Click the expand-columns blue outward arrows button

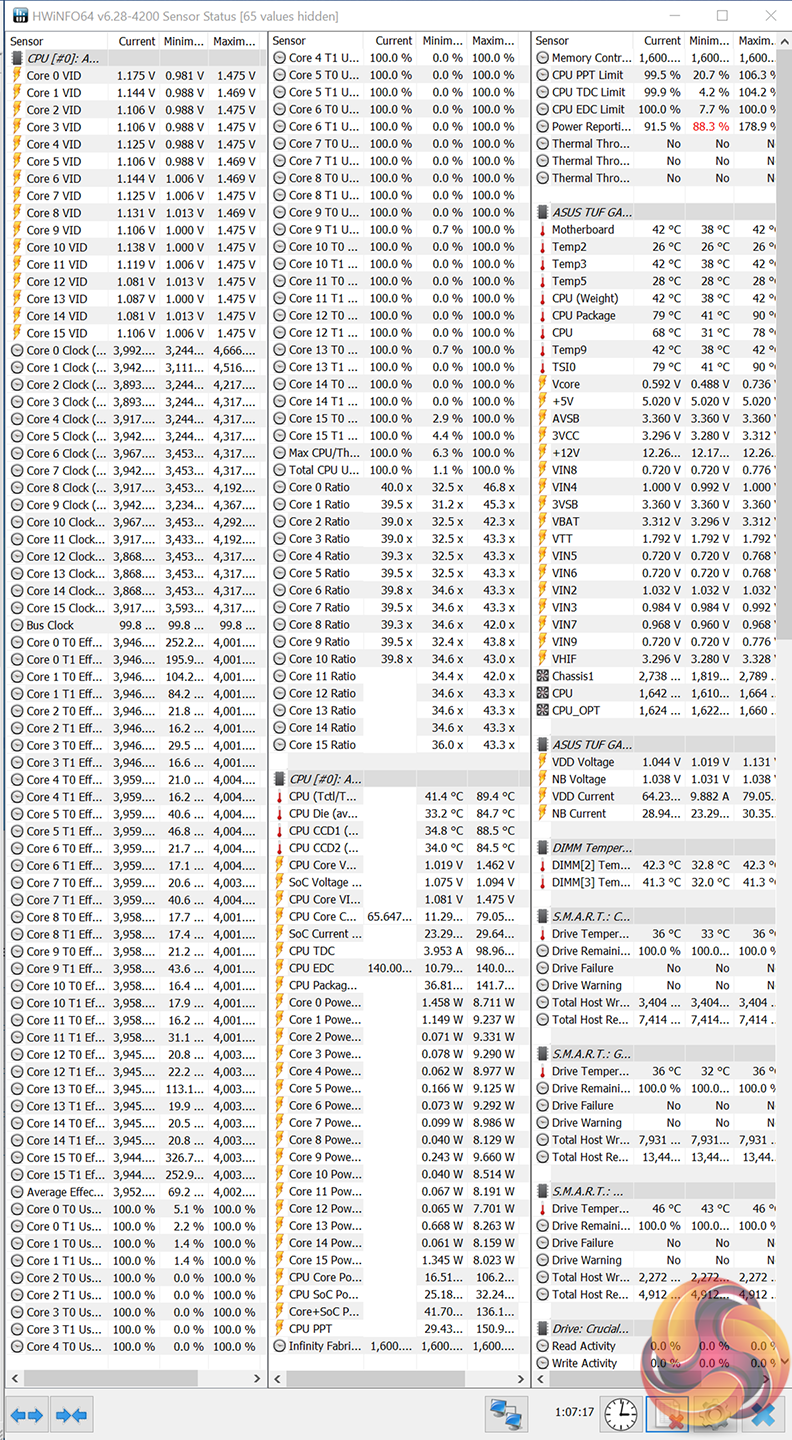pyautogui.click(x=27, y=1415)
